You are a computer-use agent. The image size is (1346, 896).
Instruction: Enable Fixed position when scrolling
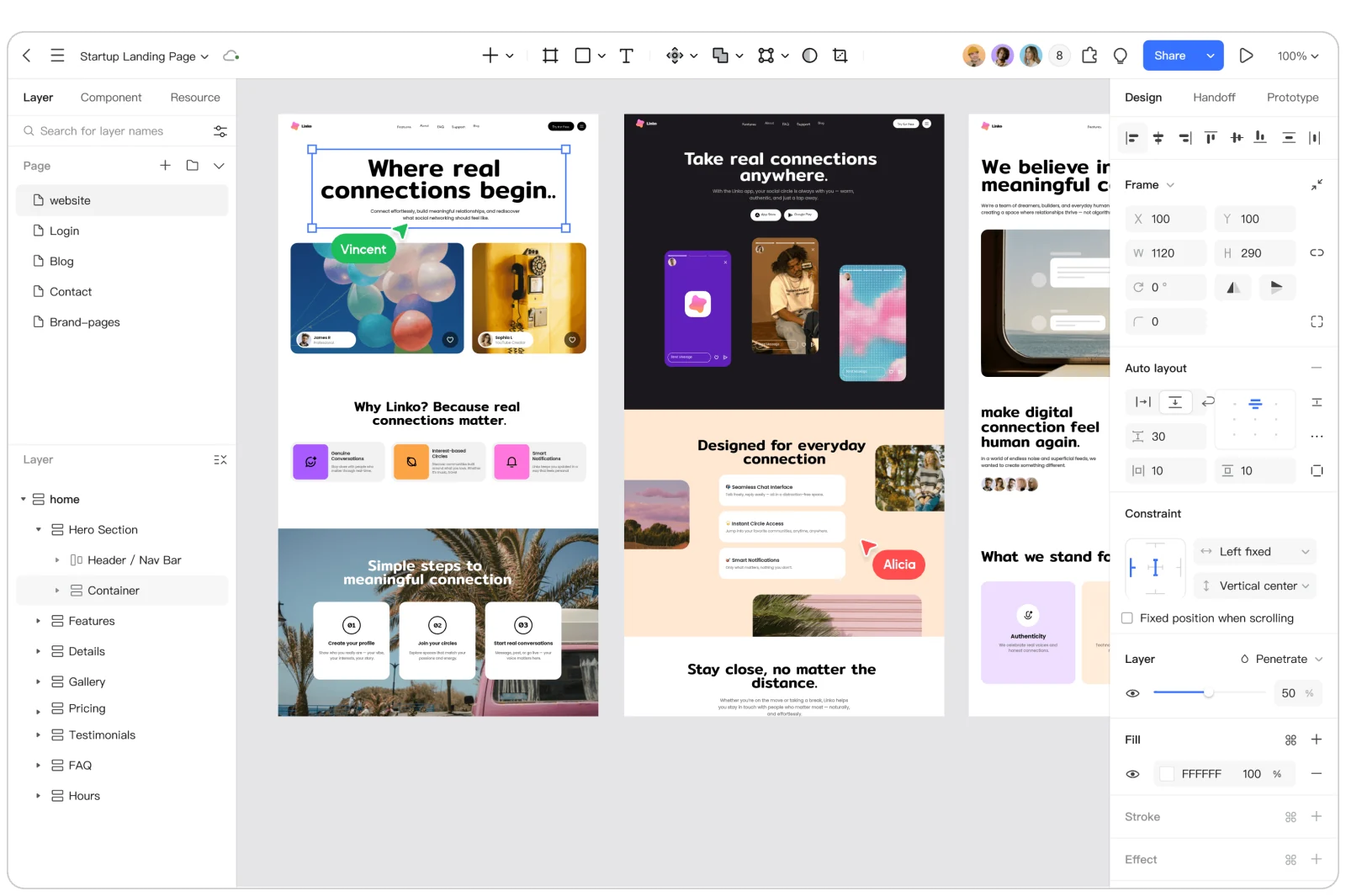pos(1127,618)
